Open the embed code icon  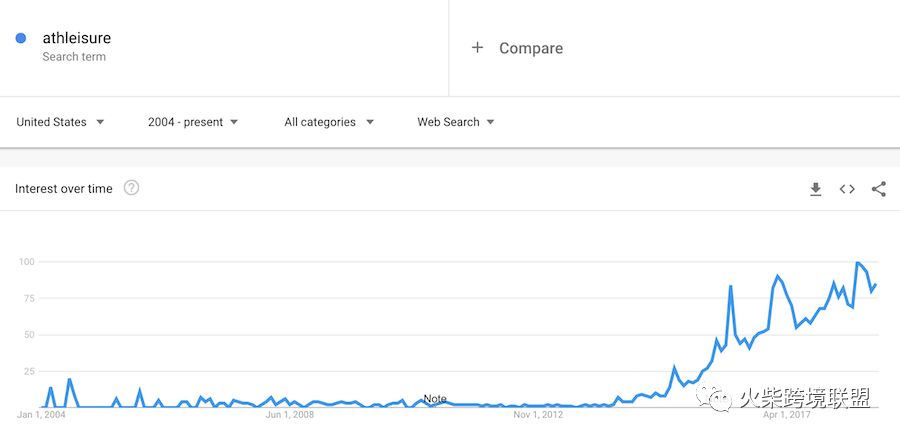tap(847, 189)
